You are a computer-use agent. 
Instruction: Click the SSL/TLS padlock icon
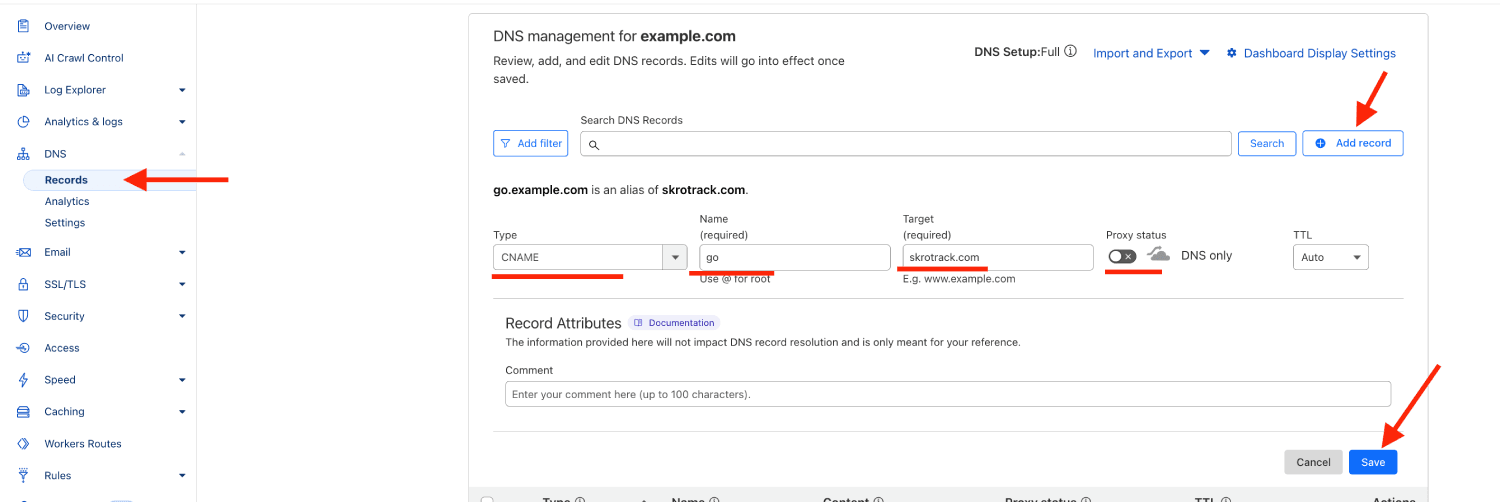(23, 284)
